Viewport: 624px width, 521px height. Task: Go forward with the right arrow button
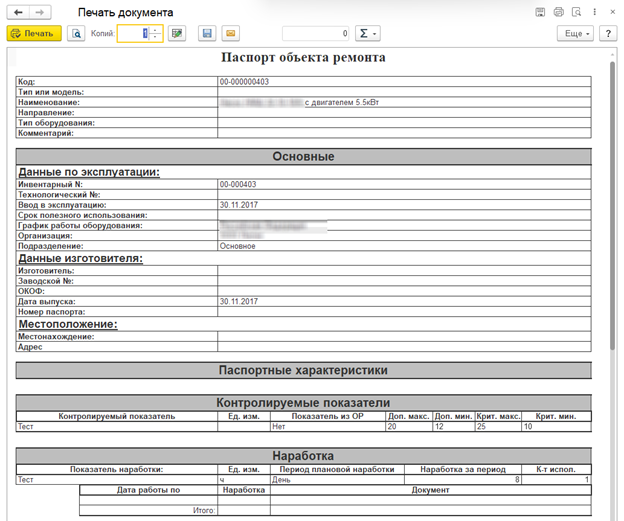click(x=40, y=12)
